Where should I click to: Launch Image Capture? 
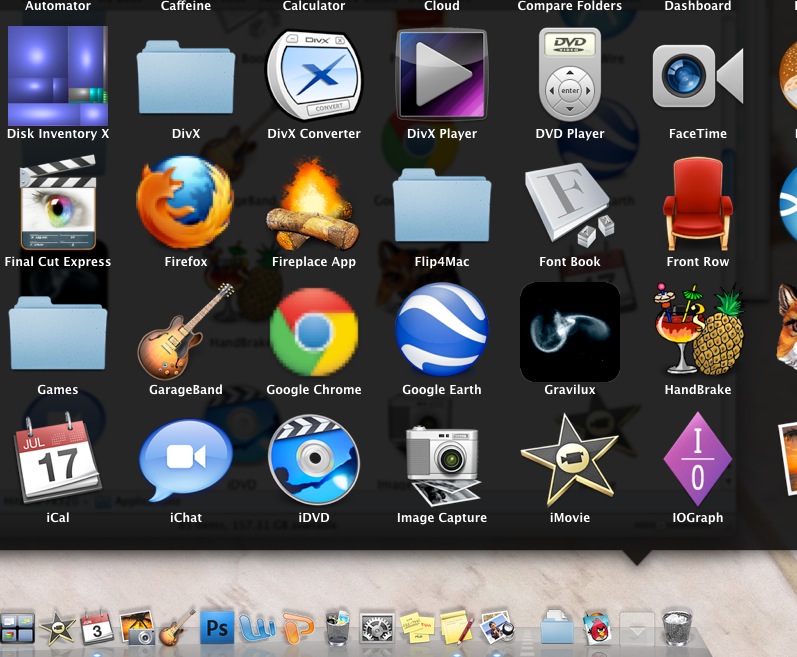442,466
